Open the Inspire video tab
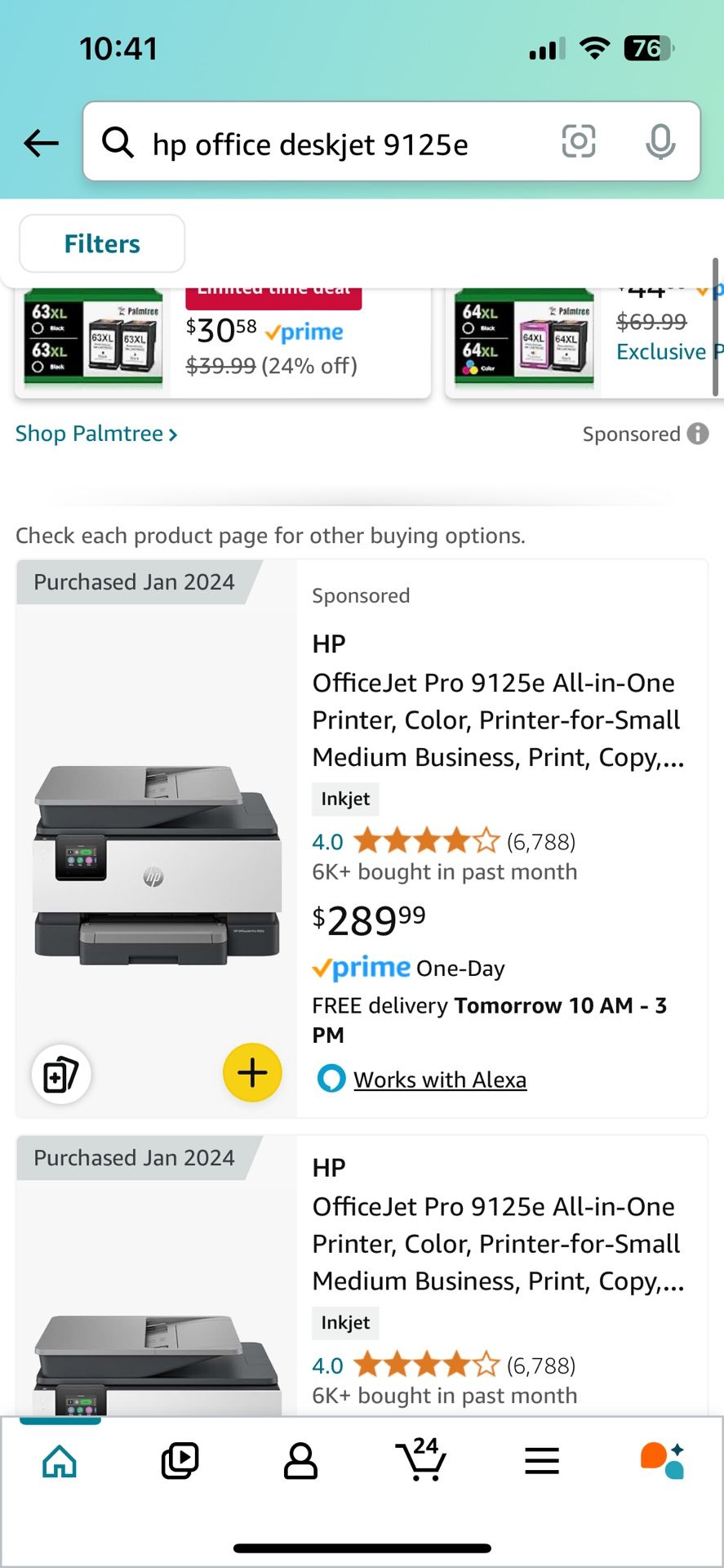 coord(180,1460)
